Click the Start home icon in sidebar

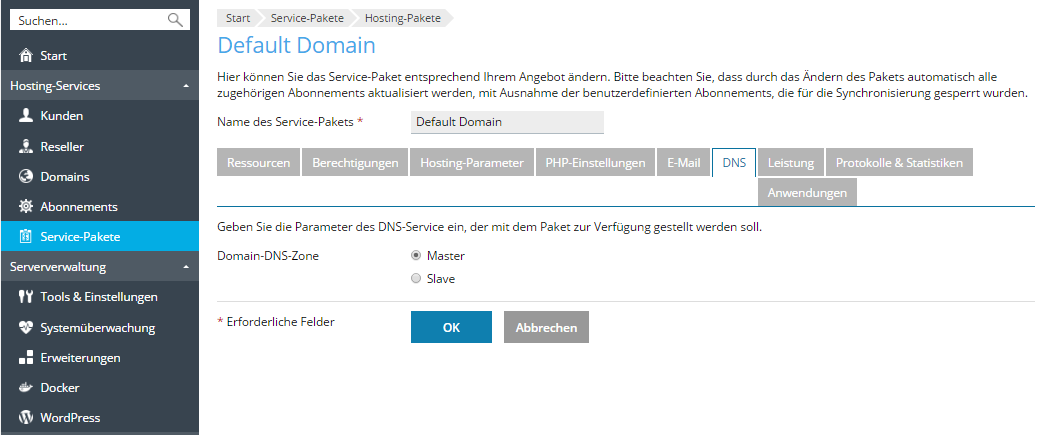pos(27,56)
